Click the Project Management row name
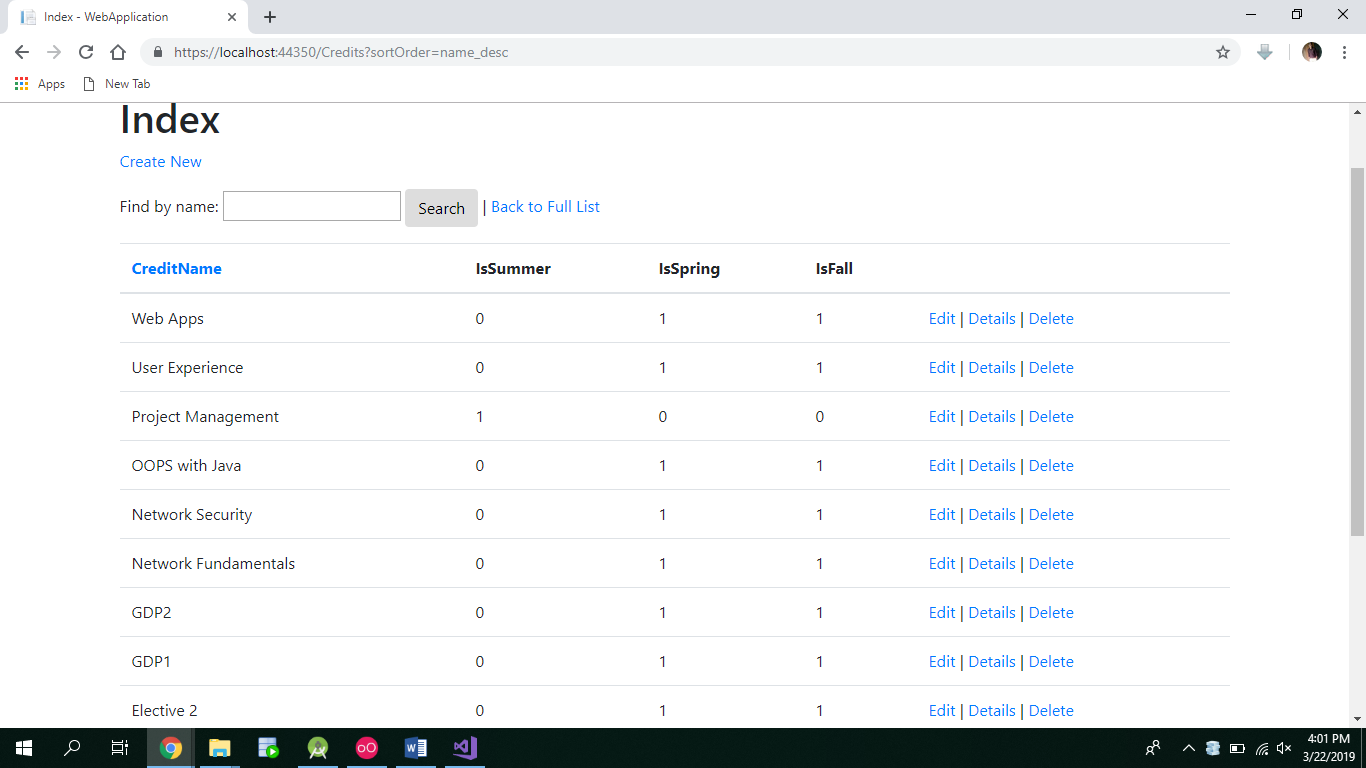This screenshot has height=768, width=1366. [x=205, y=417]
